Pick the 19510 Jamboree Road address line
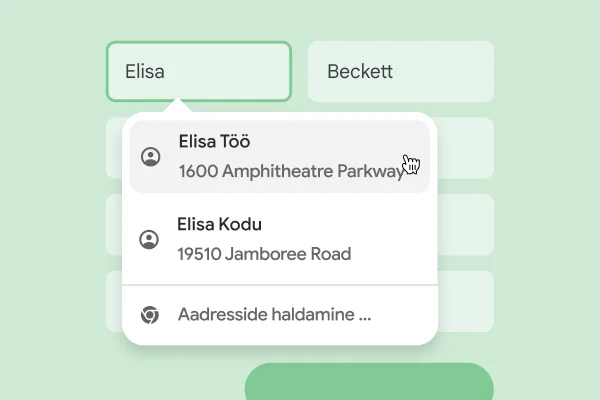This screenshot has height=400, width=600. click(264, 254)
